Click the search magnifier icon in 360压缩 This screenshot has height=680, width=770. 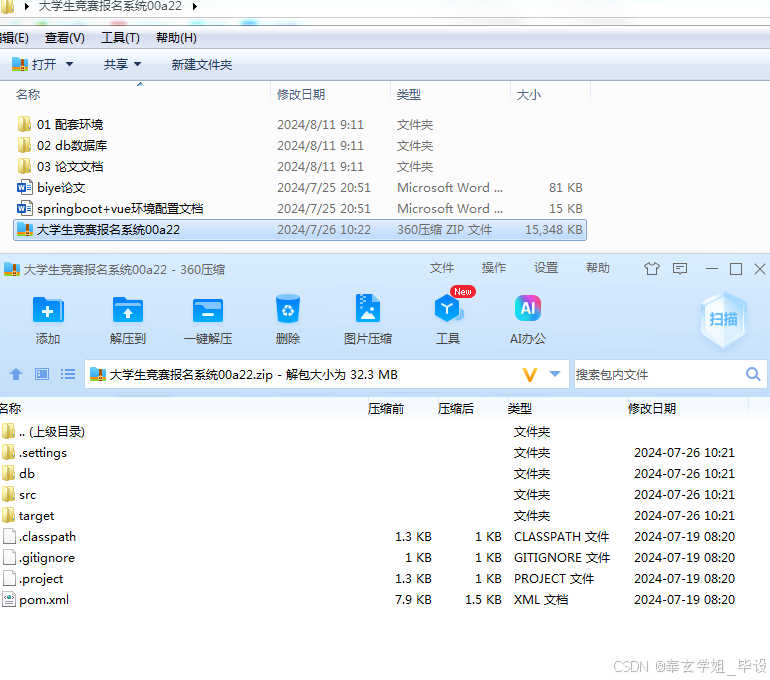pos(753,375)
